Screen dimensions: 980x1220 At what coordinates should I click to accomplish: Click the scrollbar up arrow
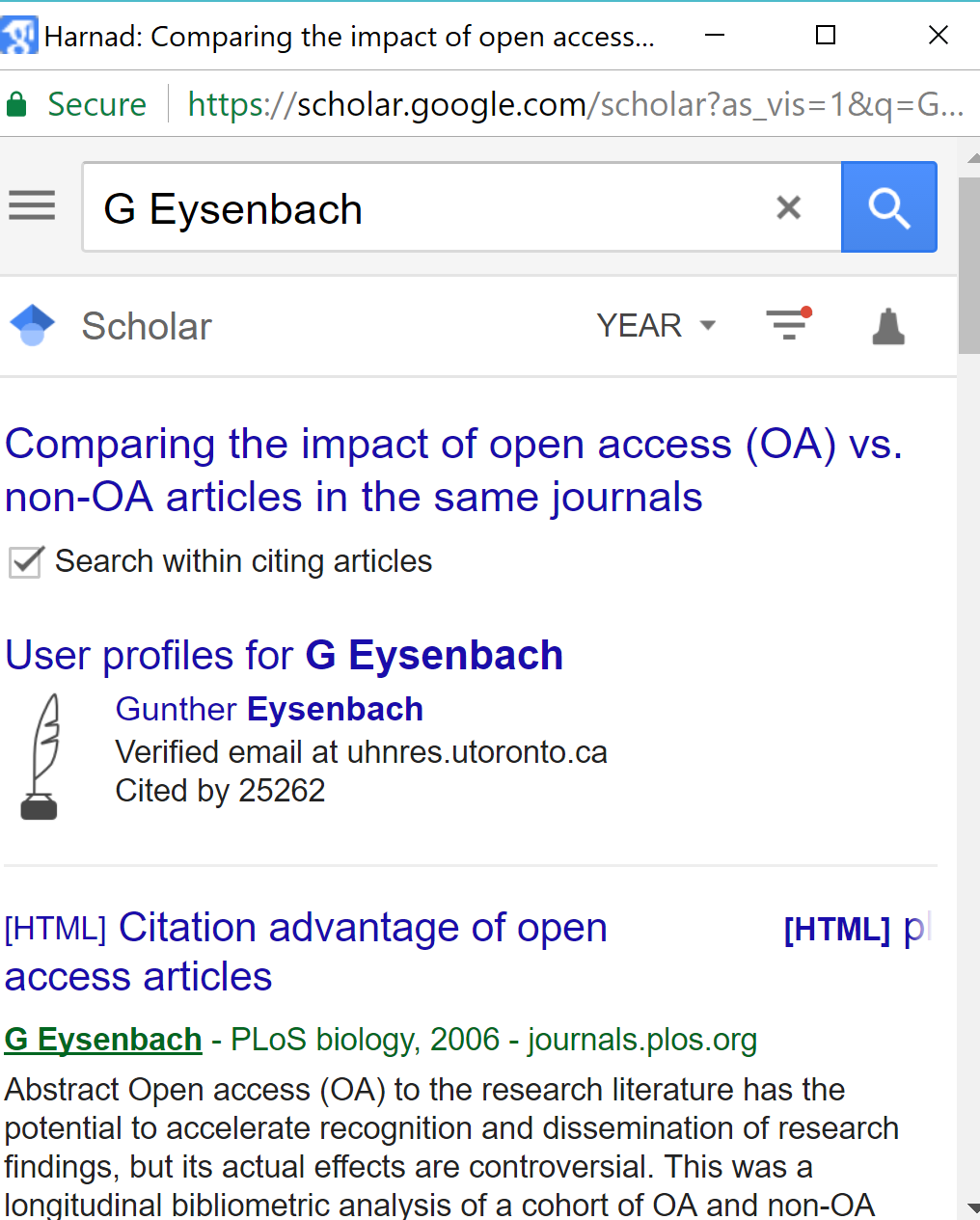(972, 157)
